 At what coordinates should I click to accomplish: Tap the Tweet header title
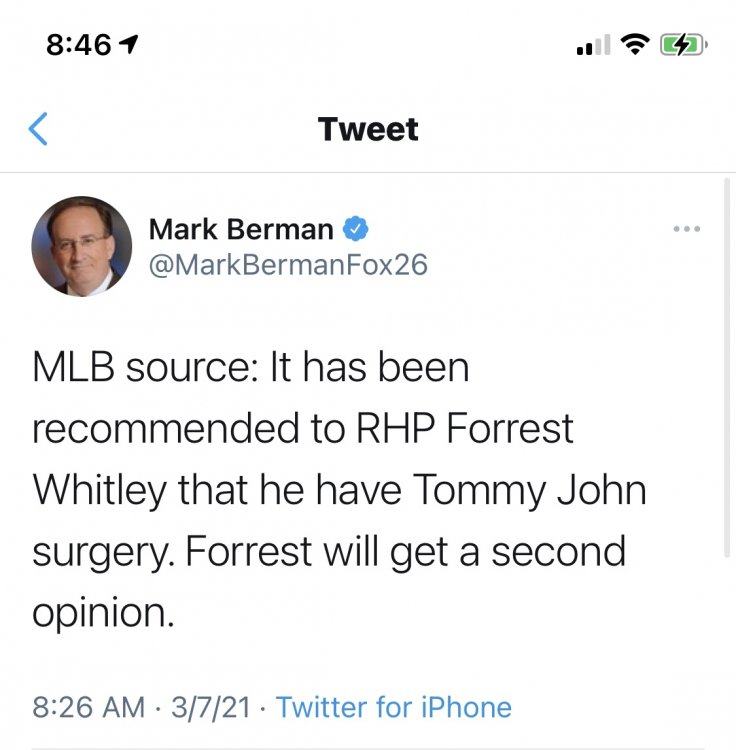[368, 129]
